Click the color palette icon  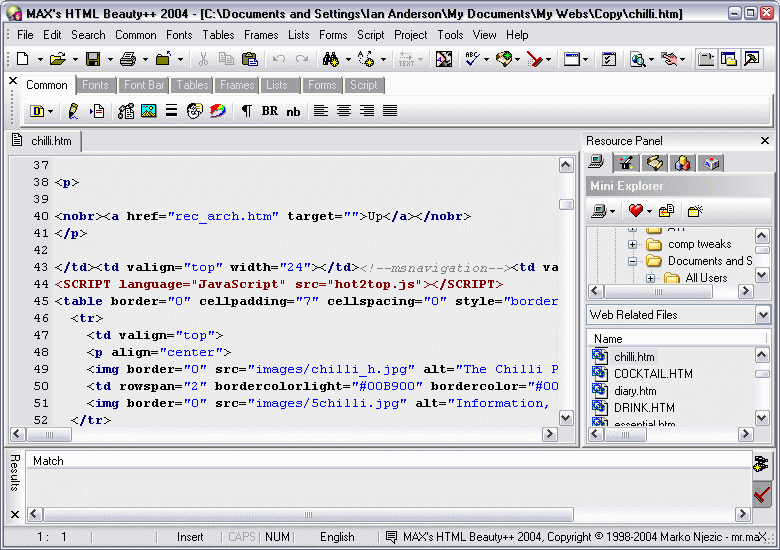[x=217, y=111]
